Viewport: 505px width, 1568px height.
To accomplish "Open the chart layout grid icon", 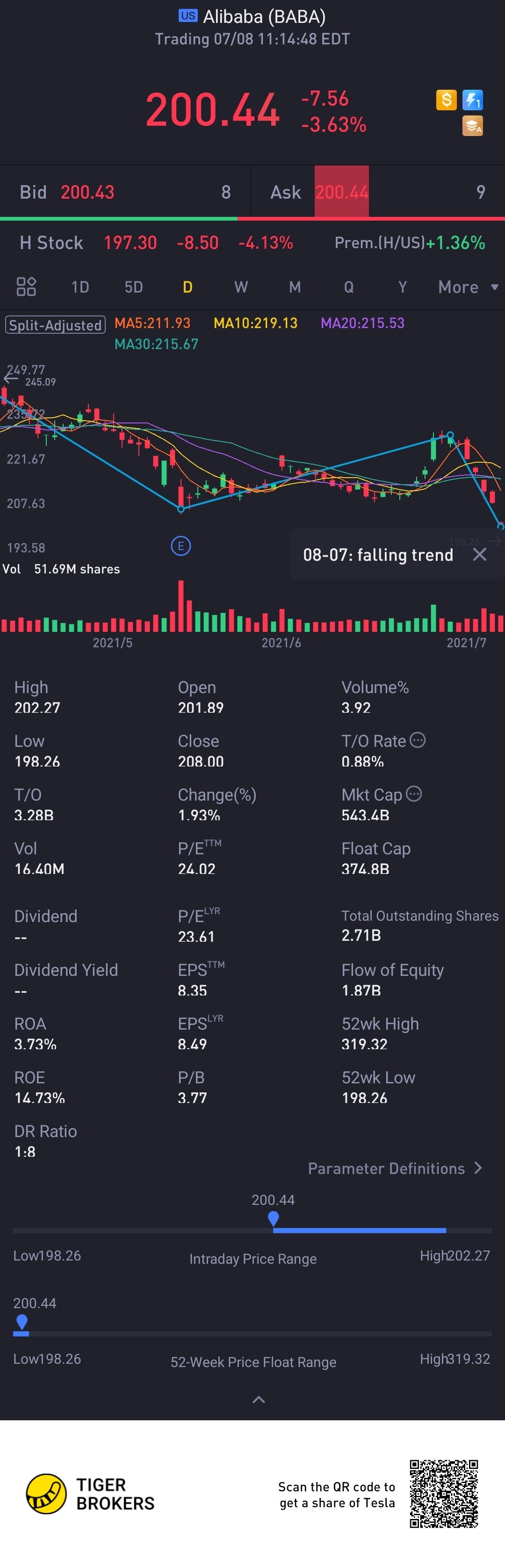I will [26, 286].
